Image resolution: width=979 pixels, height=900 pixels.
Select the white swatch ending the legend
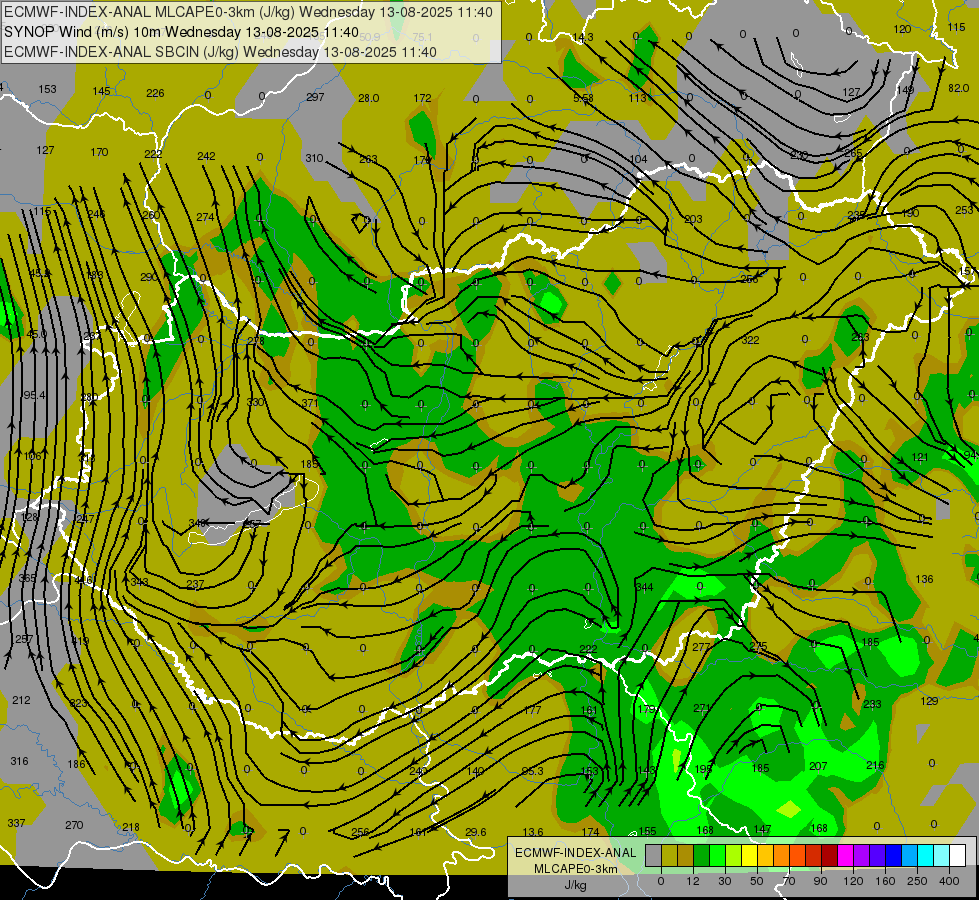[x=957, y=855]
